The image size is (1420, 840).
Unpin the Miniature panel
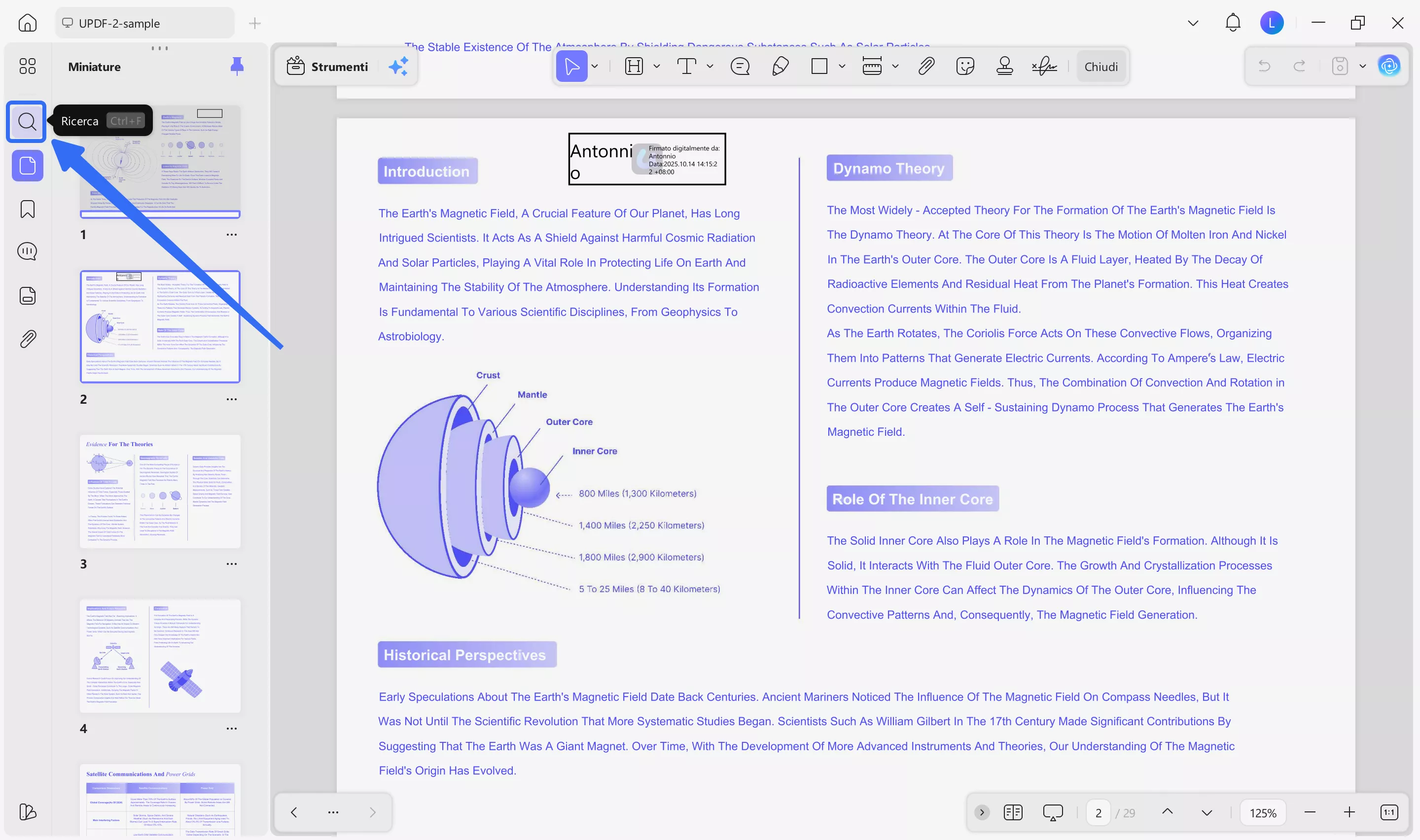click(x=237, y=66)
